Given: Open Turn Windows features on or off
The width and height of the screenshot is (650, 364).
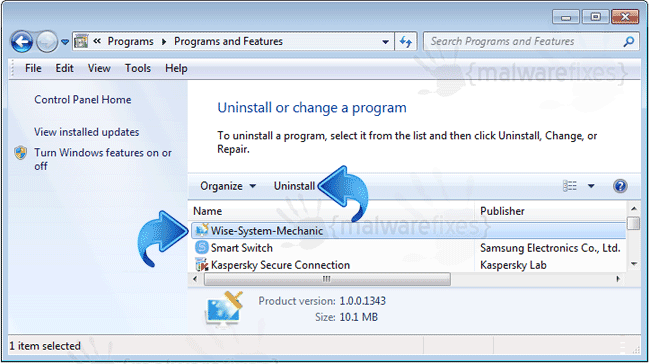Looking at the screenshot, I should pyautogui.click(x=103, y=159).
